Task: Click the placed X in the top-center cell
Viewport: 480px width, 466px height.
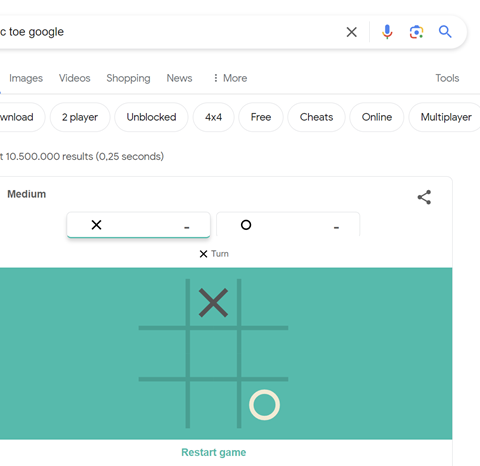Action: 213,303
